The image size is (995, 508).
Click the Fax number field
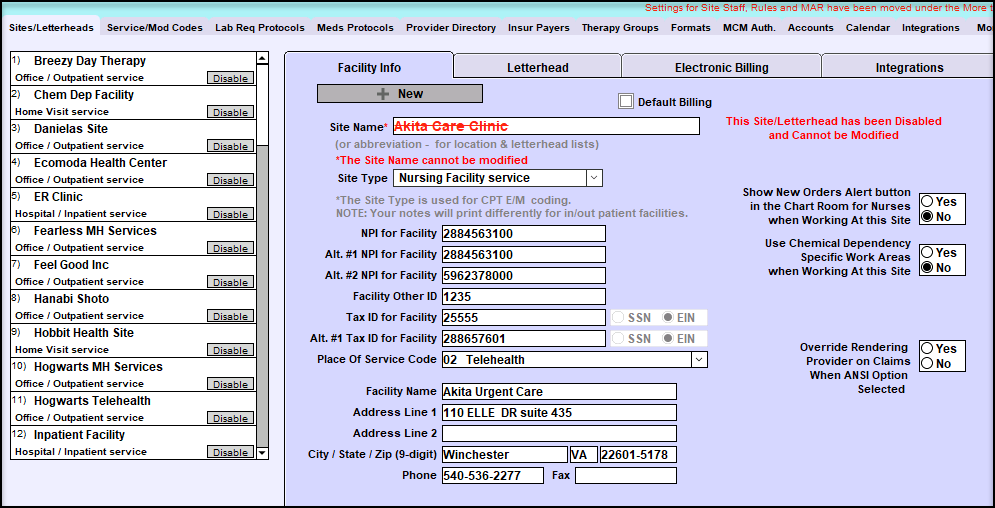[625, 476]
